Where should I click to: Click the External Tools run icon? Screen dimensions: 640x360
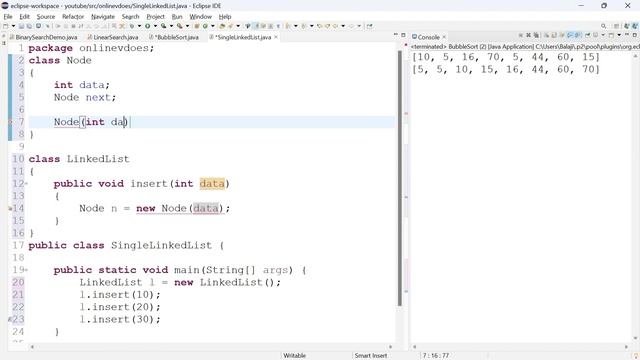point(180,26)
